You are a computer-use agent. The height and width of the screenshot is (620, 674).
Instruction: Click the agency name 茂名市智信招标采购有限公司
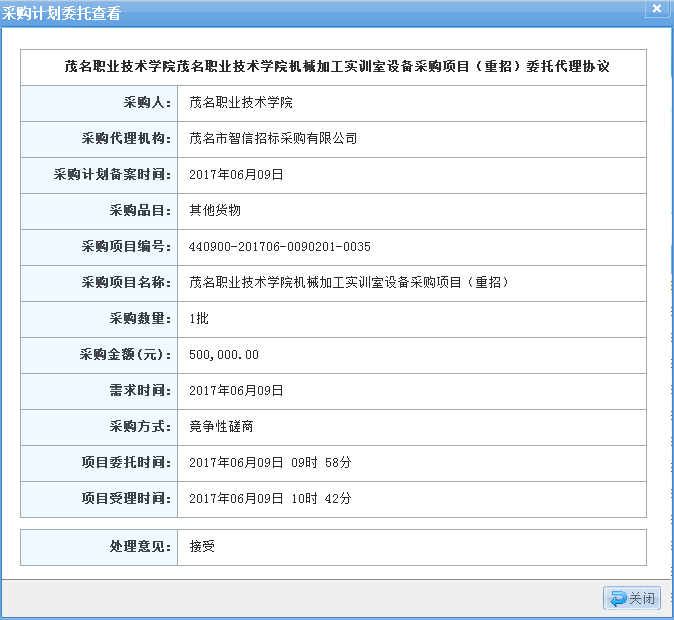click(x=273, y=139)
